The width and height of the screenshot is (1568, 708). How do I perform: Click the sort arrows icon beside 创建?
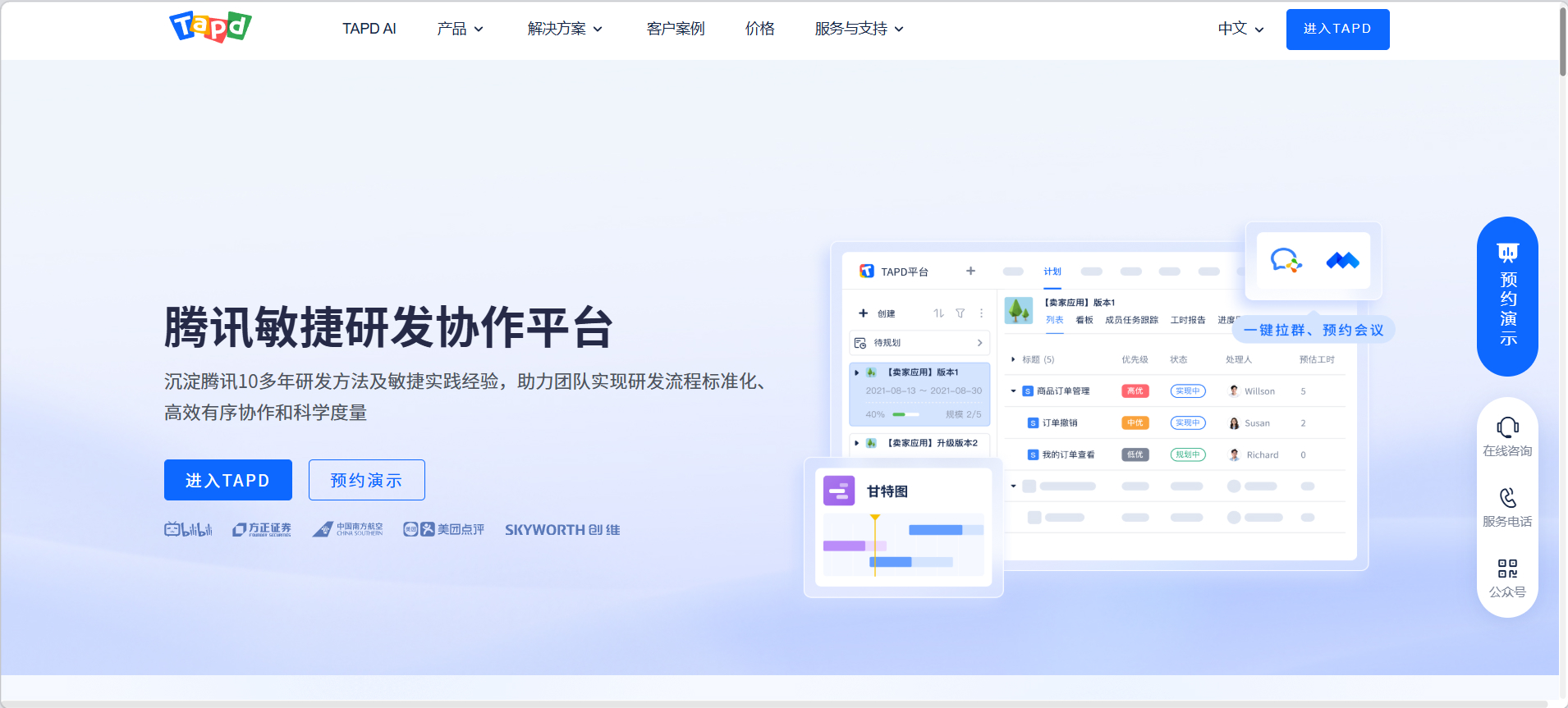click(938, 313)
